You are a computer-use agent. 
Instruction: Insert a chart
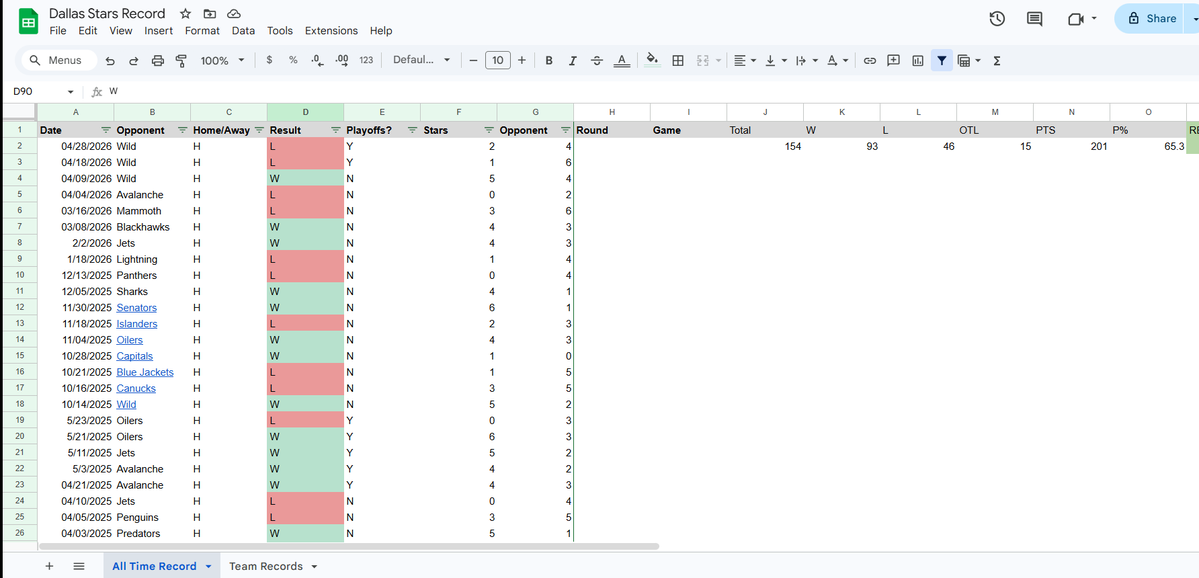point(918,60)
